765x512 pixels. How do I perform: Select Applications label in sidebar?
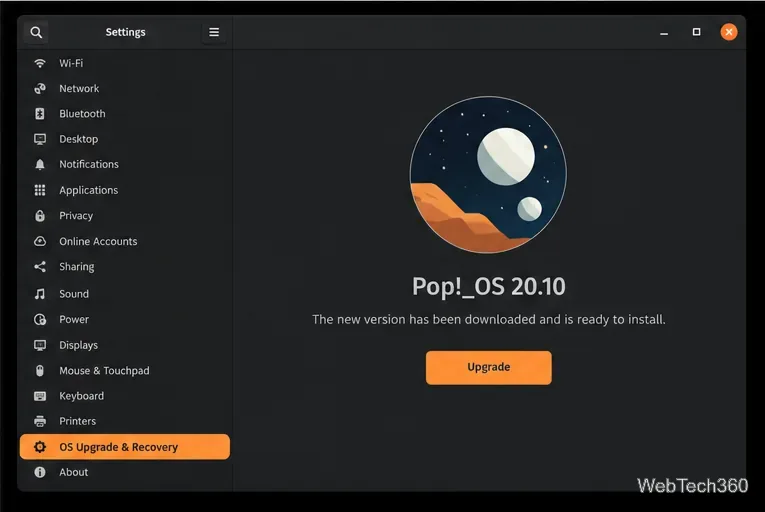pyautogui.click(x=89, y=190)
